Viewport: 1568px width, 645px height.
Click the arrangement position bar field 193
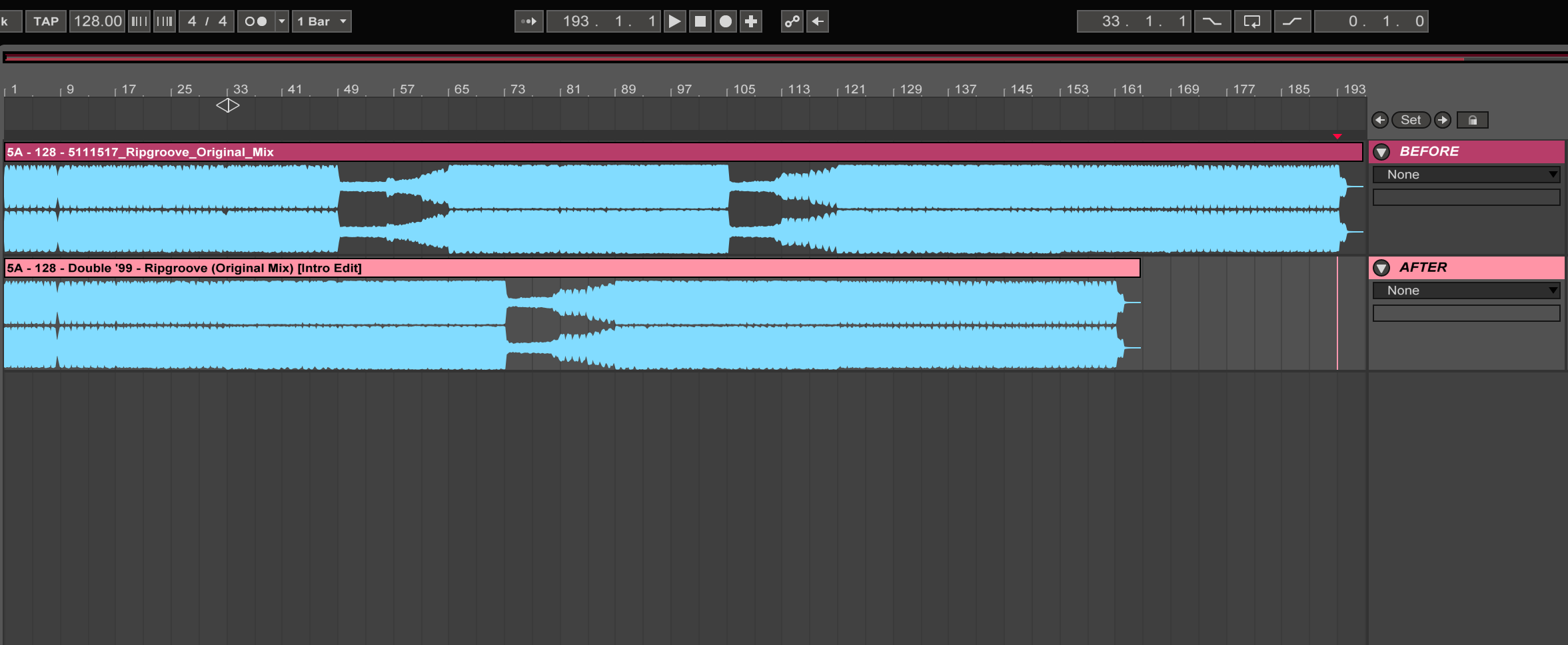pos(576,21)
